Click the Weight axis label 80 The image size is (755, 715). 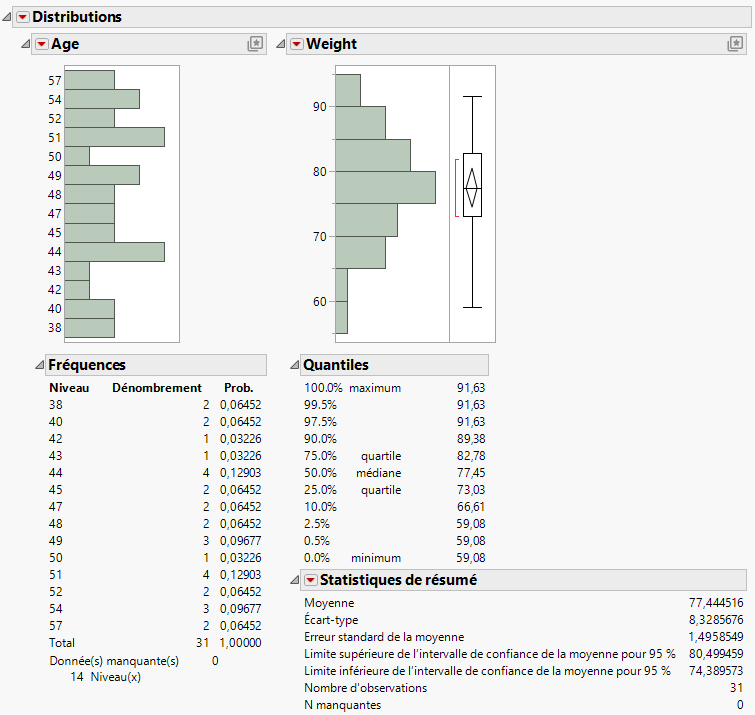(320, 172)
